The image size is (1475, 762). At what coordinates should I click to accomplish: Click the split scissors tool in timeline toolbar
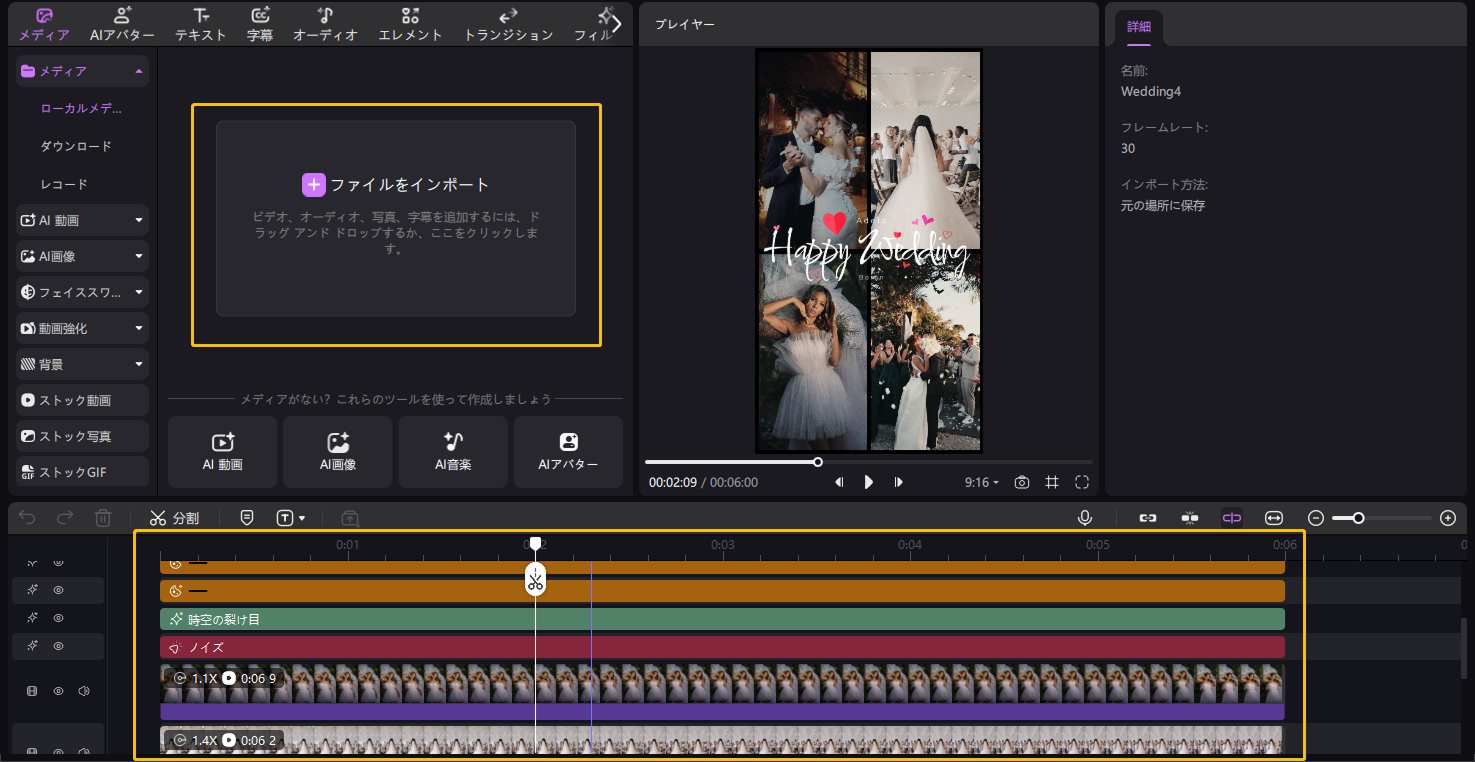point(174,518)
